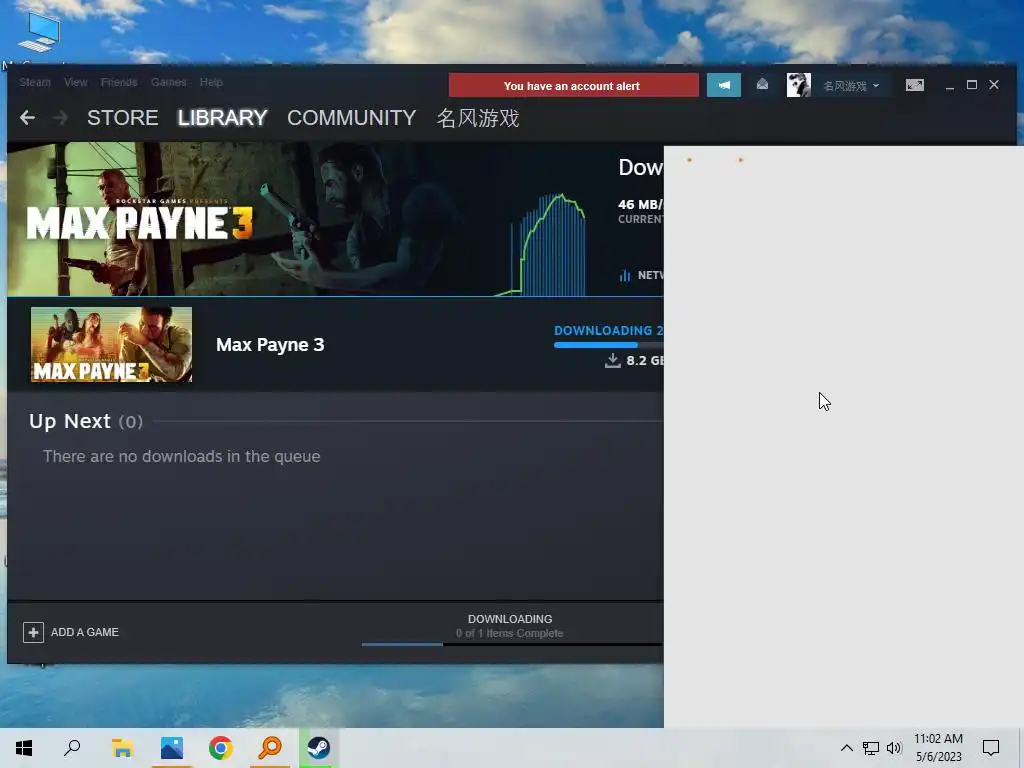Click the Max Payne 3 title text
This screenshot has height=768, width=1024.
click(x=270, y=345)
